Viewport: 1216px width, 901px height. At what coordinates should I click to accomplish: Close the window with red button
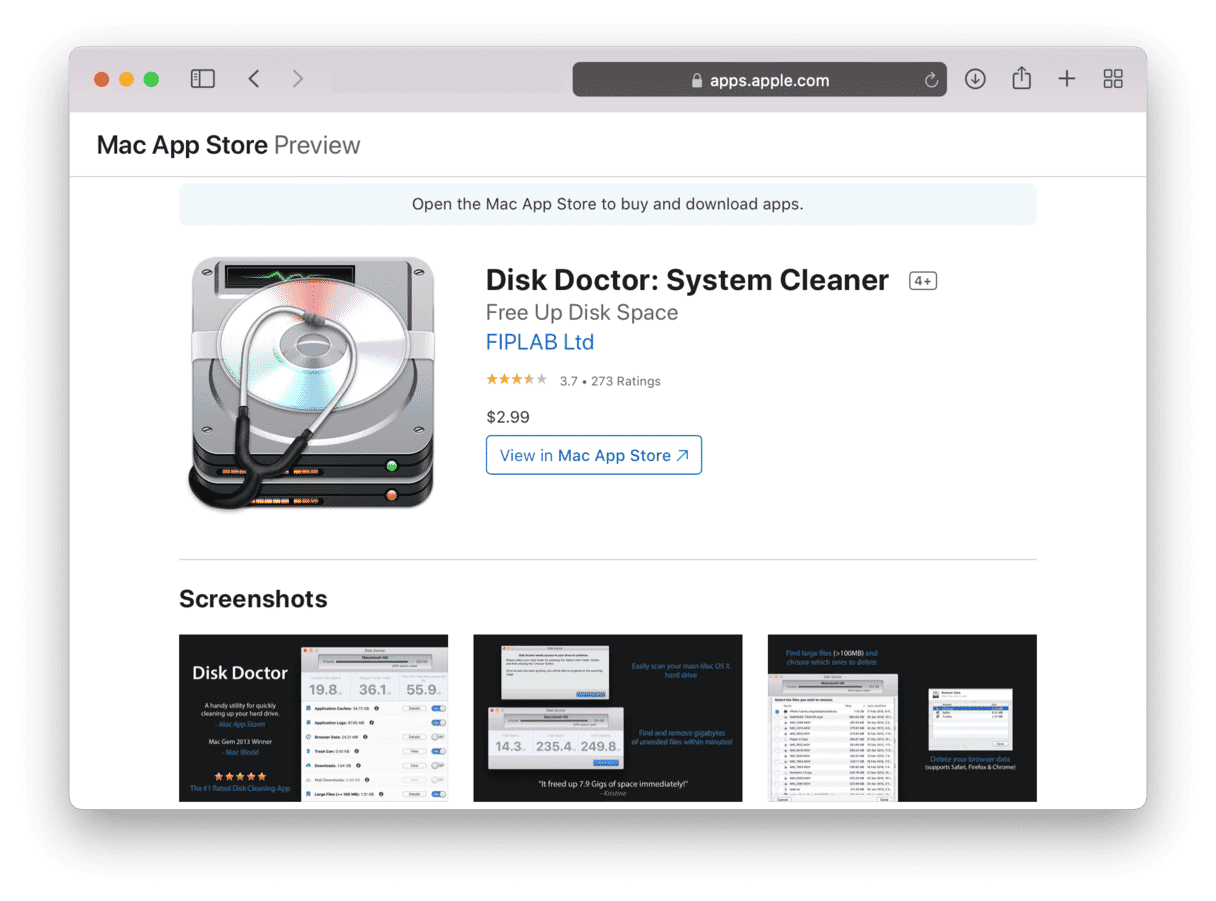pos(101,79)
